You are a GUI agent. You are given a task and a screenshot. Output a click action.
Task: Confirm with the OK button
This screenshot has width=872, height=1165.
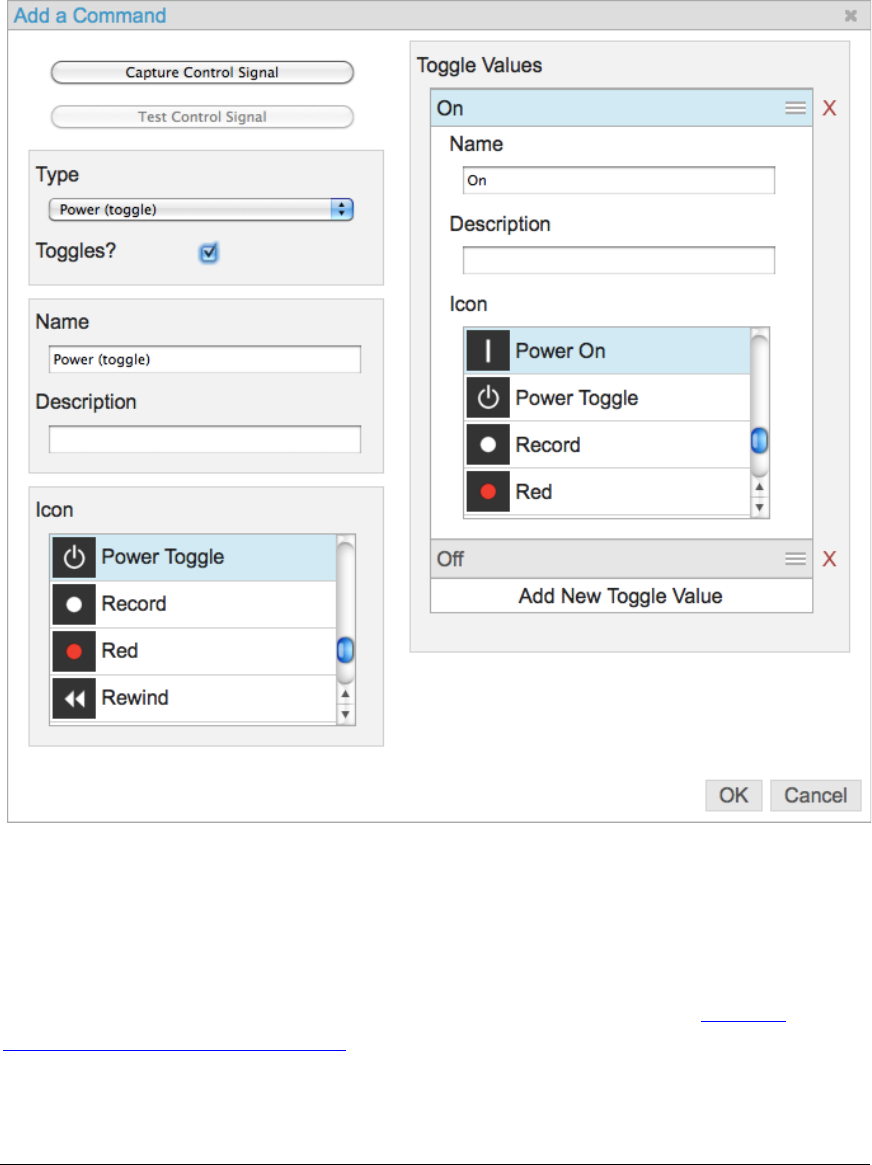[733, 795]
